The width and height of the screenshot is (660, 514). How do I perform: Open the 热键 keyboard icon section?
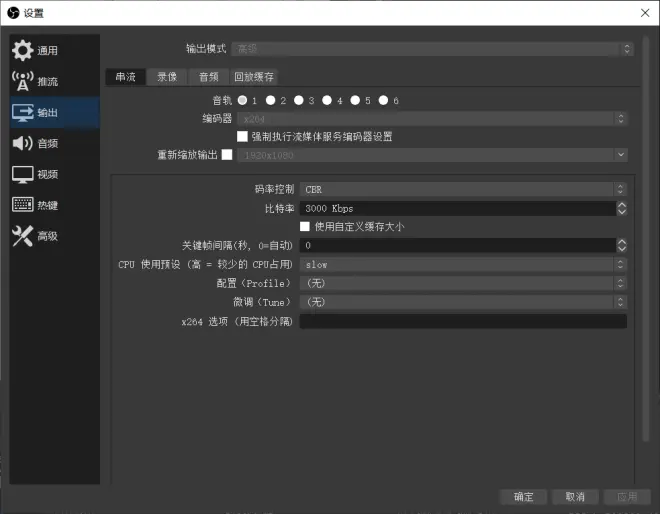pyautogui.click(x=22, y=205)
